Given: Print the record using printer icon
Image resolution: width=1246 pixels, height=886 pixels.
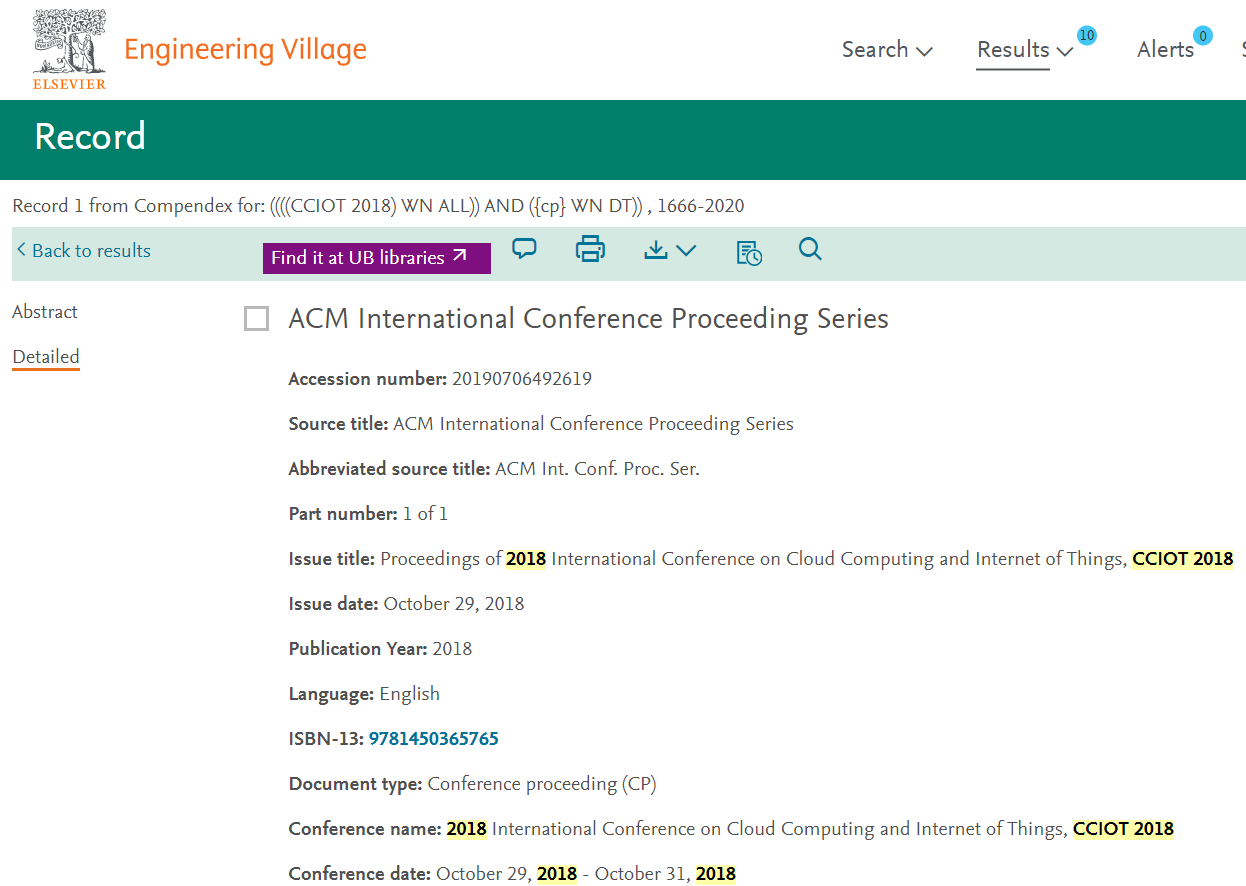Looking at the screenshot, I should point(590,249).
